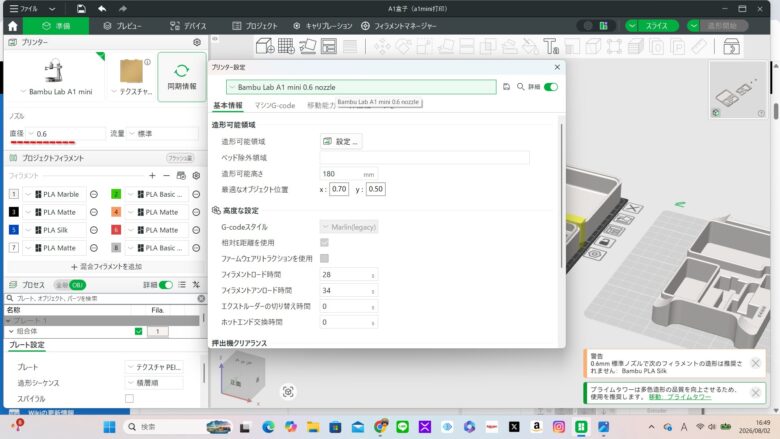Open the textured plate type dropdown
The width and height of the screenshot is (780, 439).
pos(131,91)
